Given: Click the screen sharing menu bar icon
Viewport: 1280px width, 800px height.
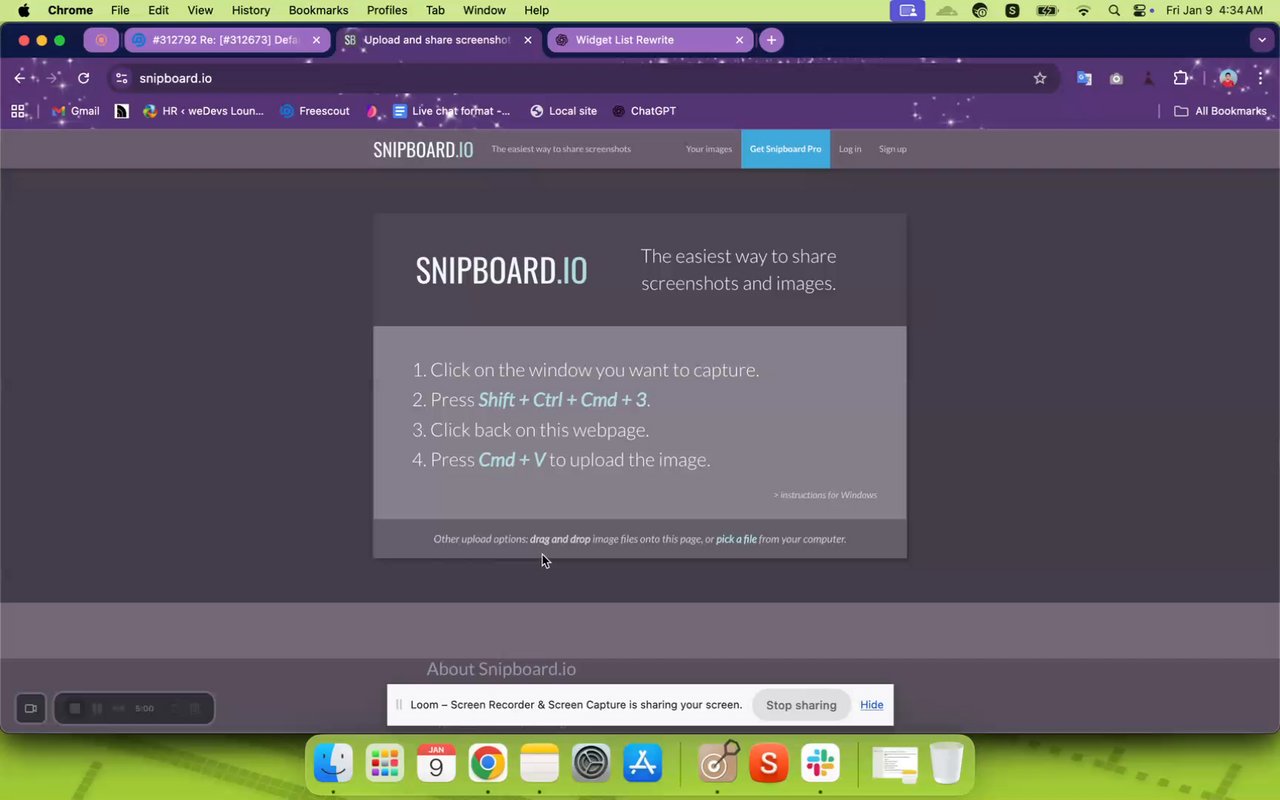Looking at the screenshot, I should click(908, 10).
